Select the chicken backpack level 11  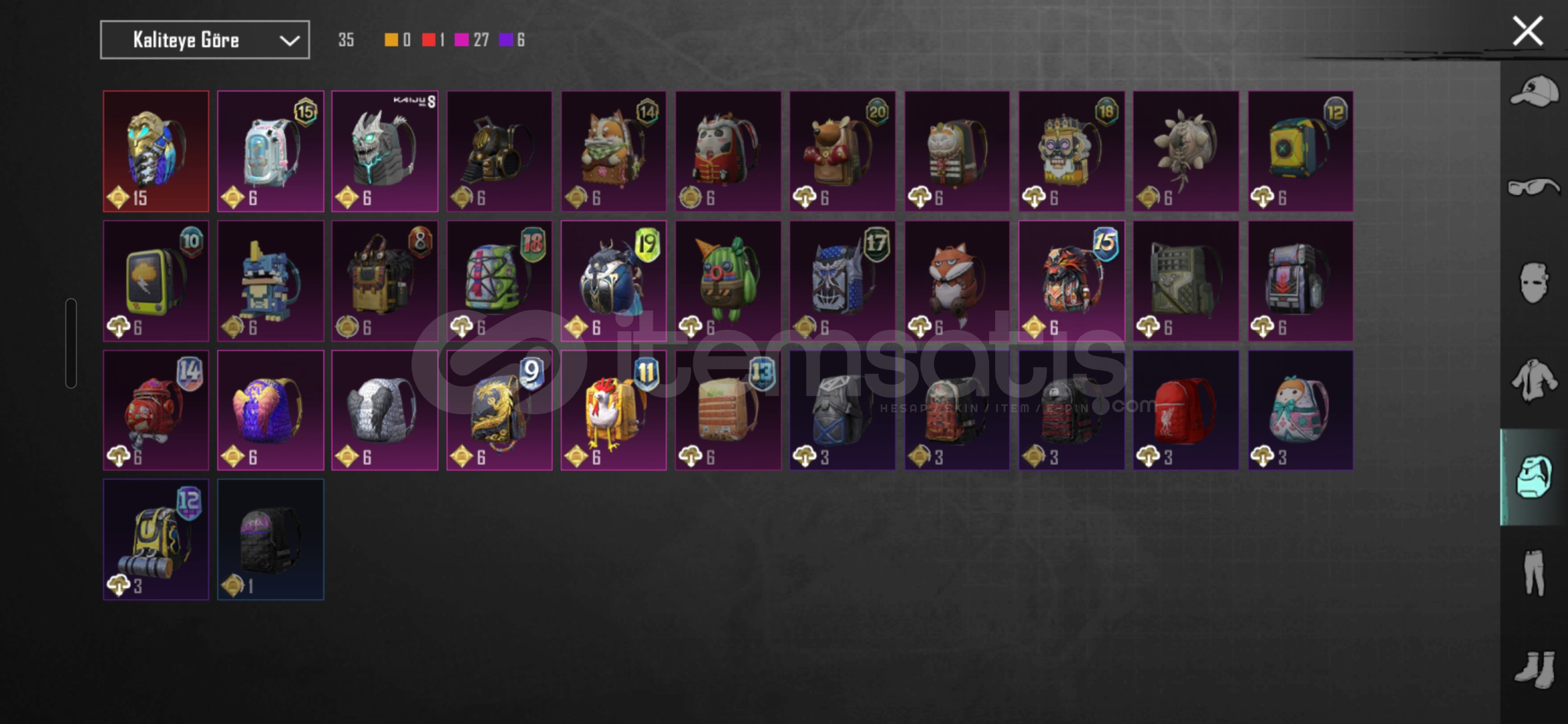pos(614,410)
